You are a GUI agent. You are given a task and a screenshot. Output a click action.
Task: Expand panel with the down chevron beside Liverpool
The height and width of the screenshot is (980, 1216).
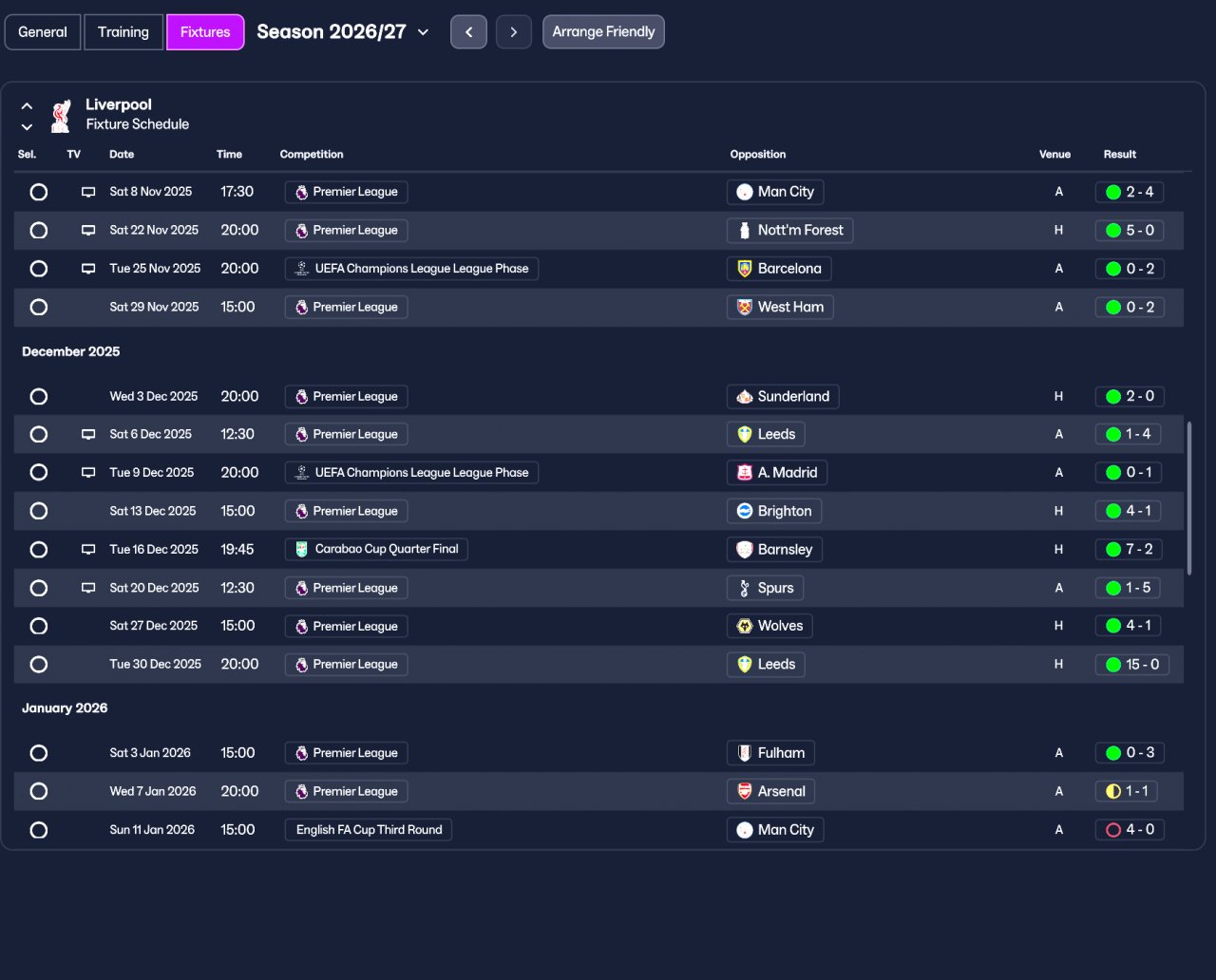(27, 127)
